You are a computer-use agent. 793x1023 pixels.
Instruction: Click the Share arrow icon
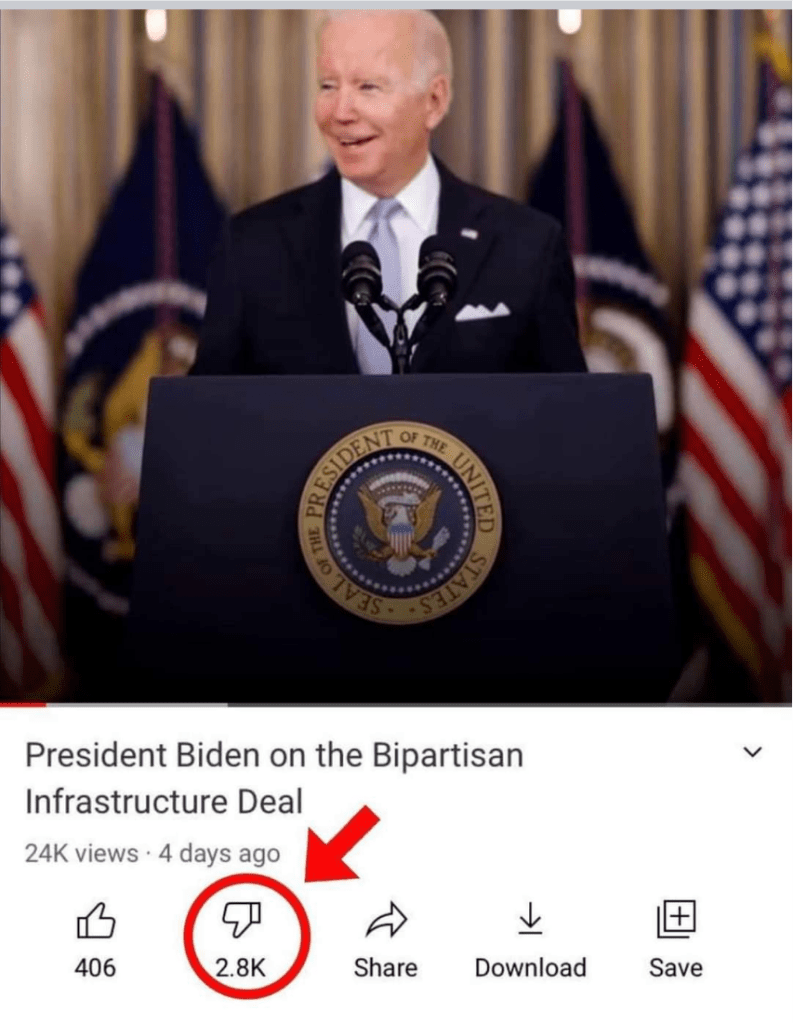(x=386, y=920)
